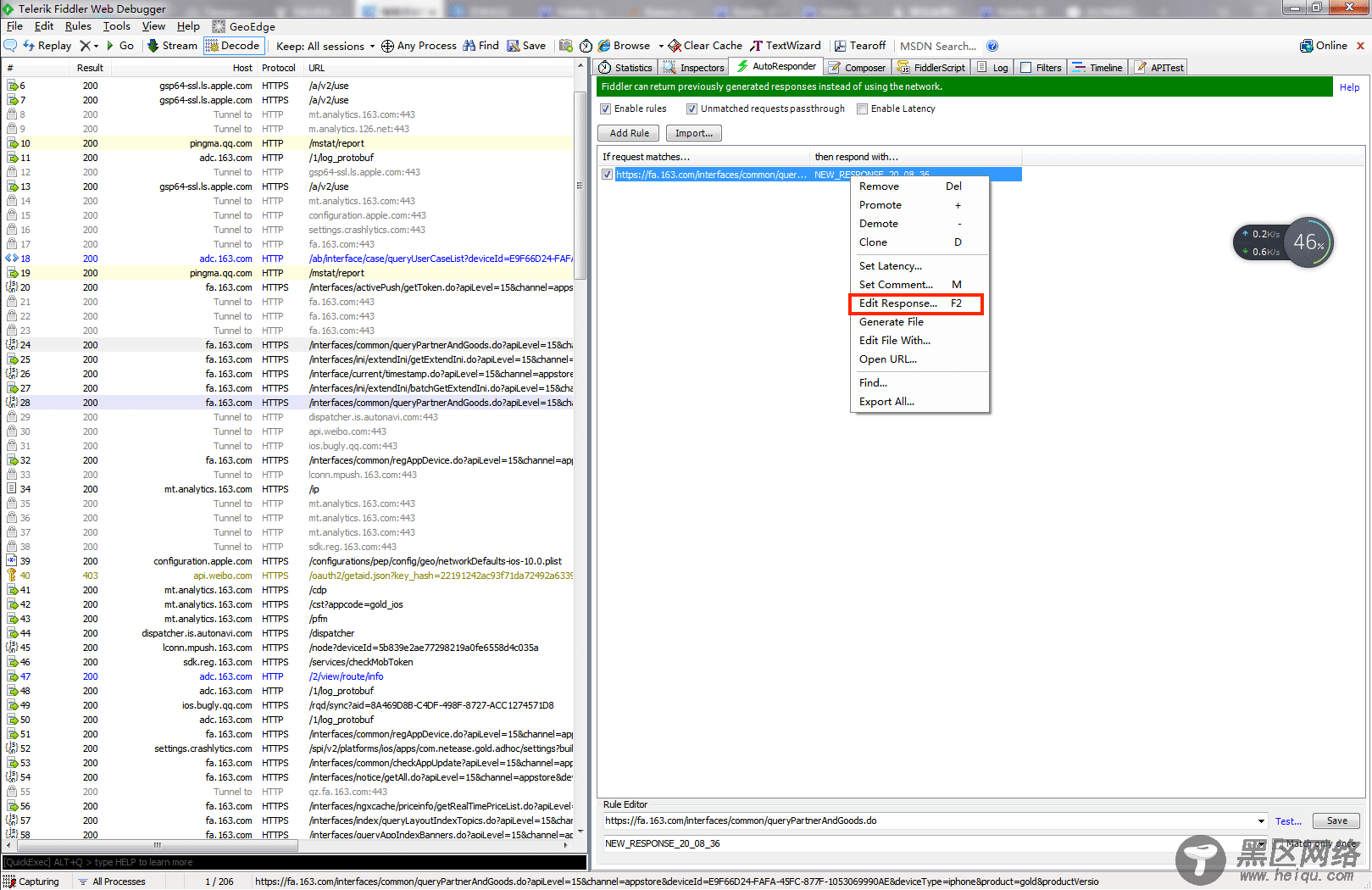1372x890 pixels.
Task: Open the Statistics tab
Action: point(625,68)
